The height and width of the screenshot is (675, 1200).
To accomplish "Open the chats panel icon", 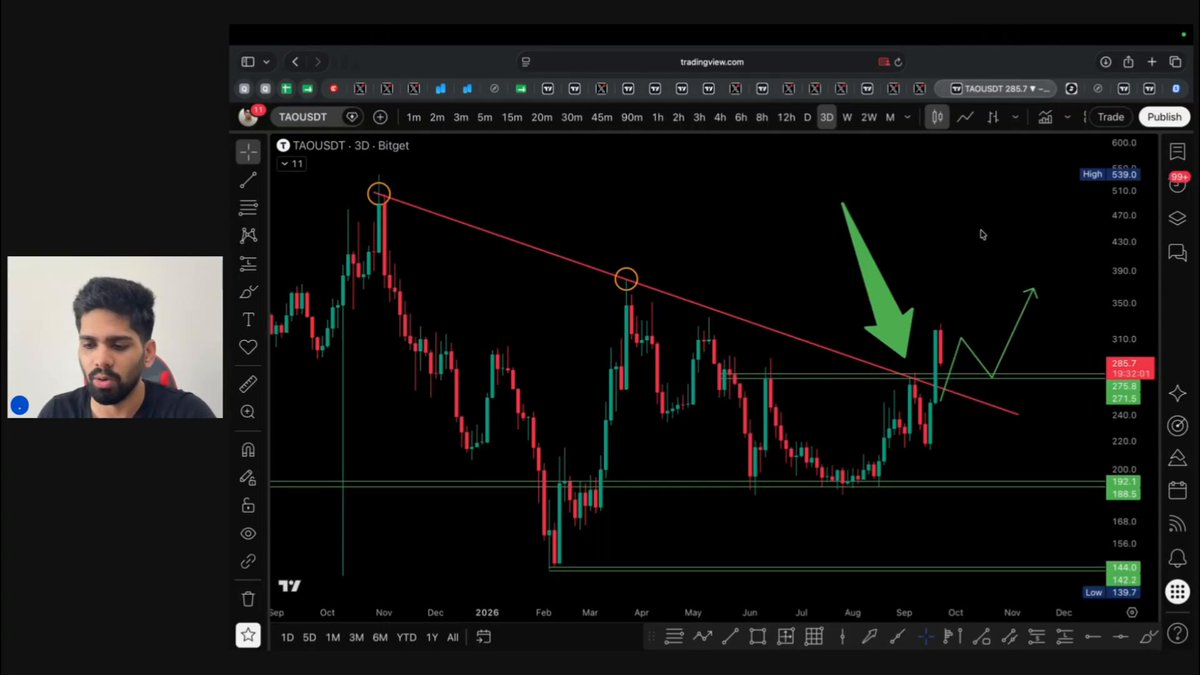I will (1177, 253).
